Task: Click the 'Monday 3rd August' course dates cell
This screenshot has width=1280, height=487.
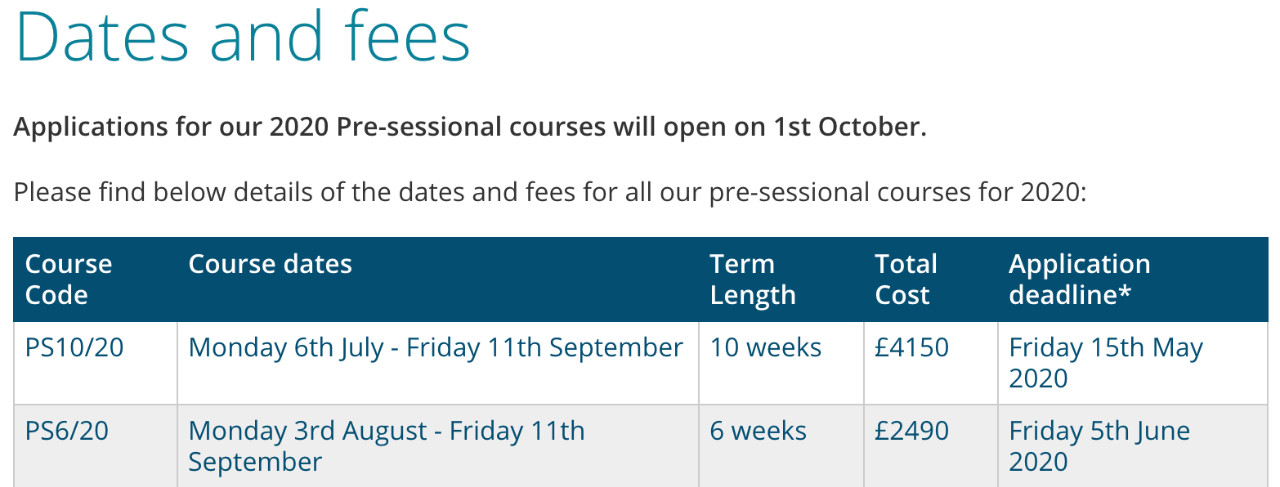Action: tap(386, 446)
